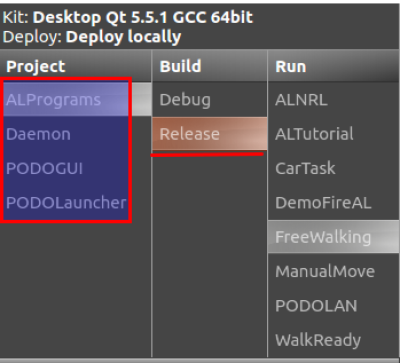The image size is (400, 363).
Task: Choose ALNRL run configuration
Action: tap(333, 99)
